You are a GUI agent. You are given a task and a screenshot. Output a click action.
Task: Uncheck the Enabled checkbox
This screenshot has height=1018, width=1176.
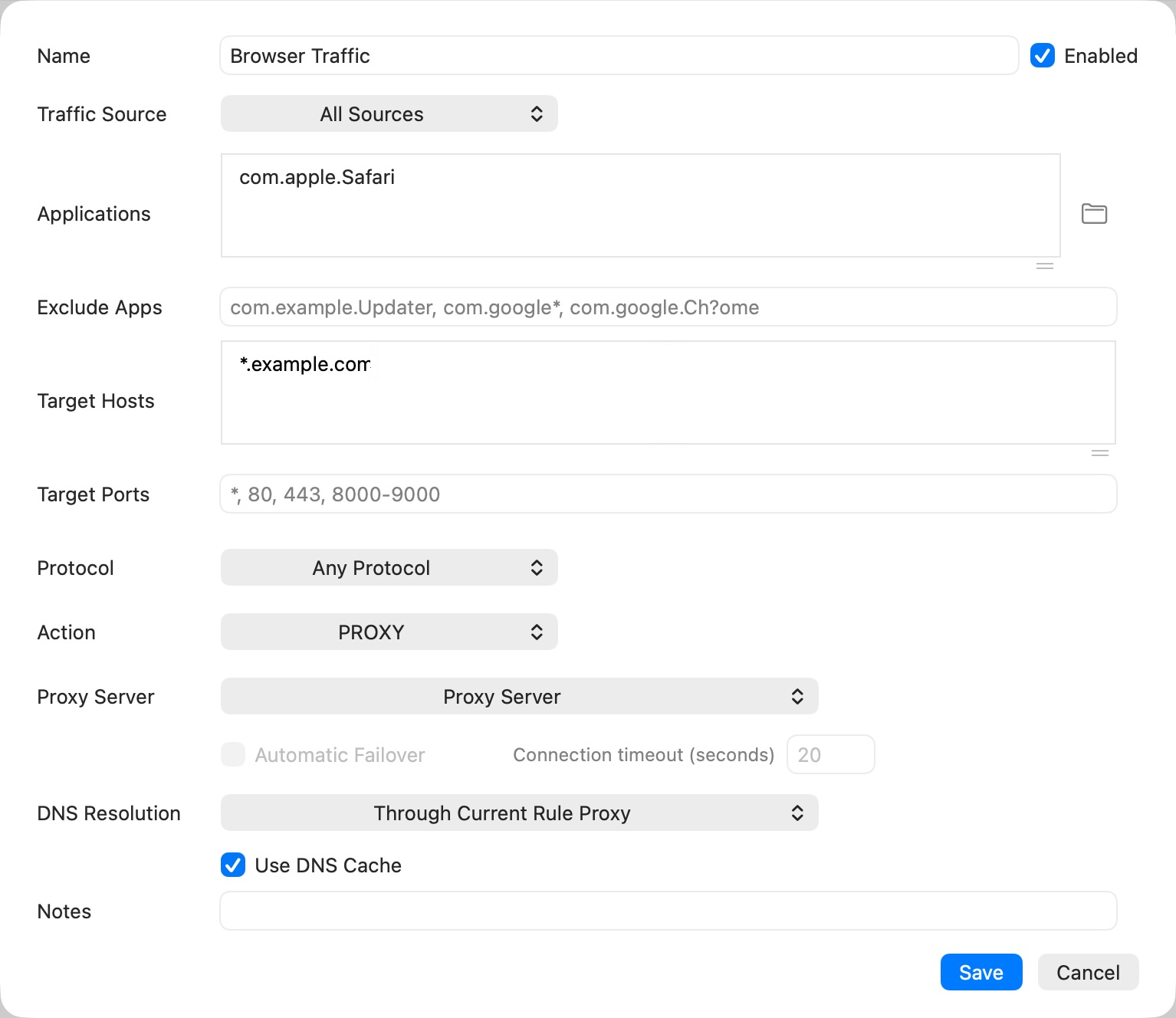point(1043,55)
